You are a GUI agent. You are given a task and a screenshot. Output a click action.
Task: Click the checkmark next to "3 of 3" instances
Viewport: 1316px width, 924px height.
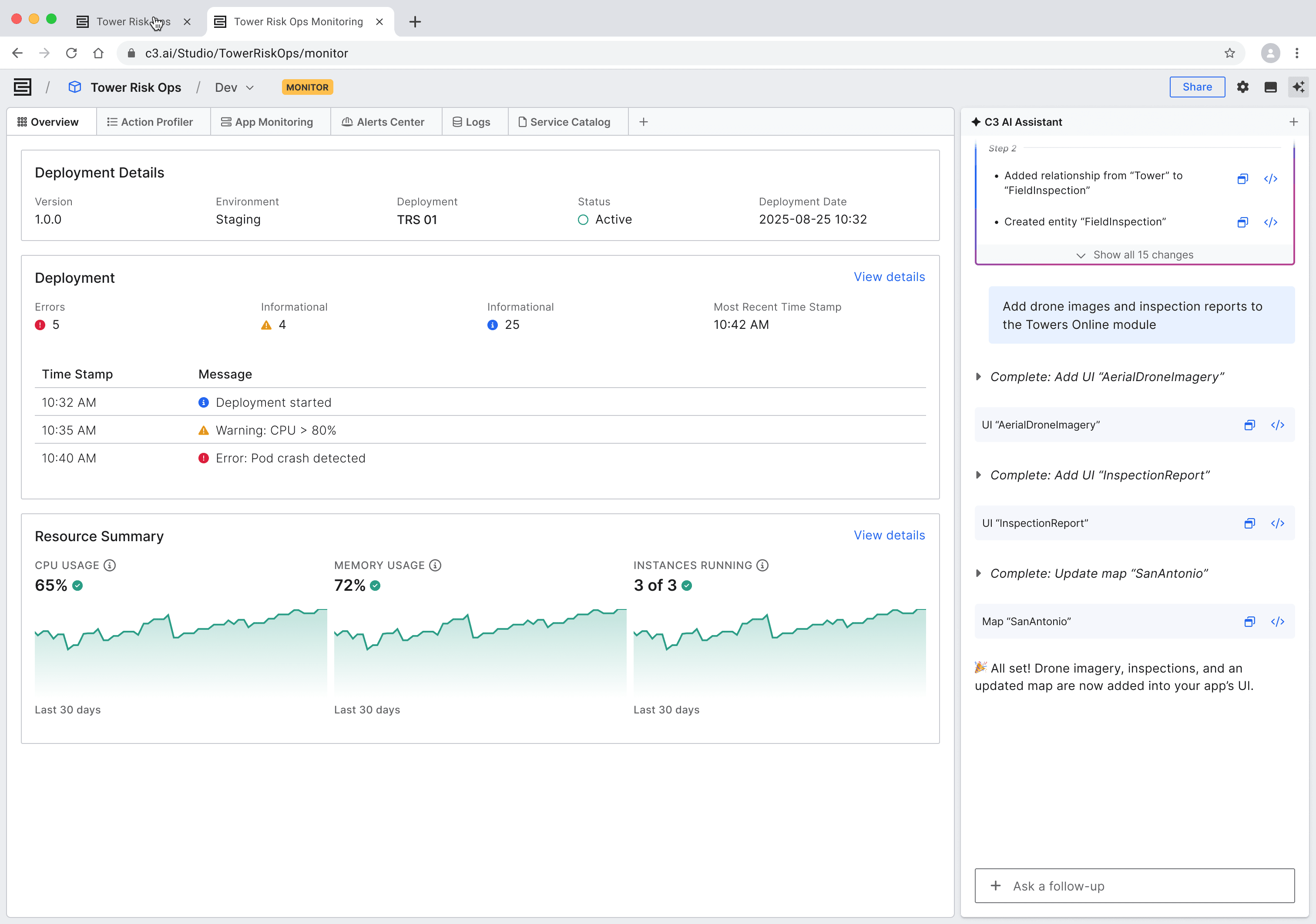coord(687,586)
